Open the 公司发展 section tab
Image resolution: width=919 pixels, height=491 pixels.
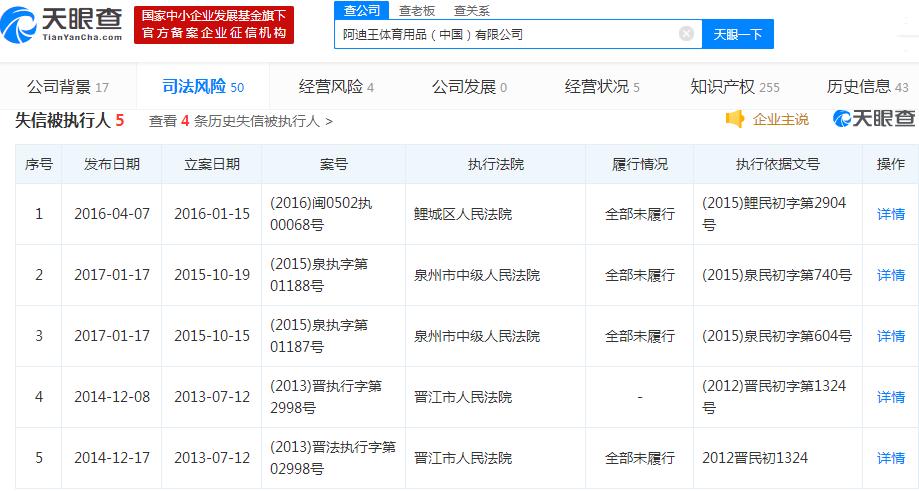point(469,87)
